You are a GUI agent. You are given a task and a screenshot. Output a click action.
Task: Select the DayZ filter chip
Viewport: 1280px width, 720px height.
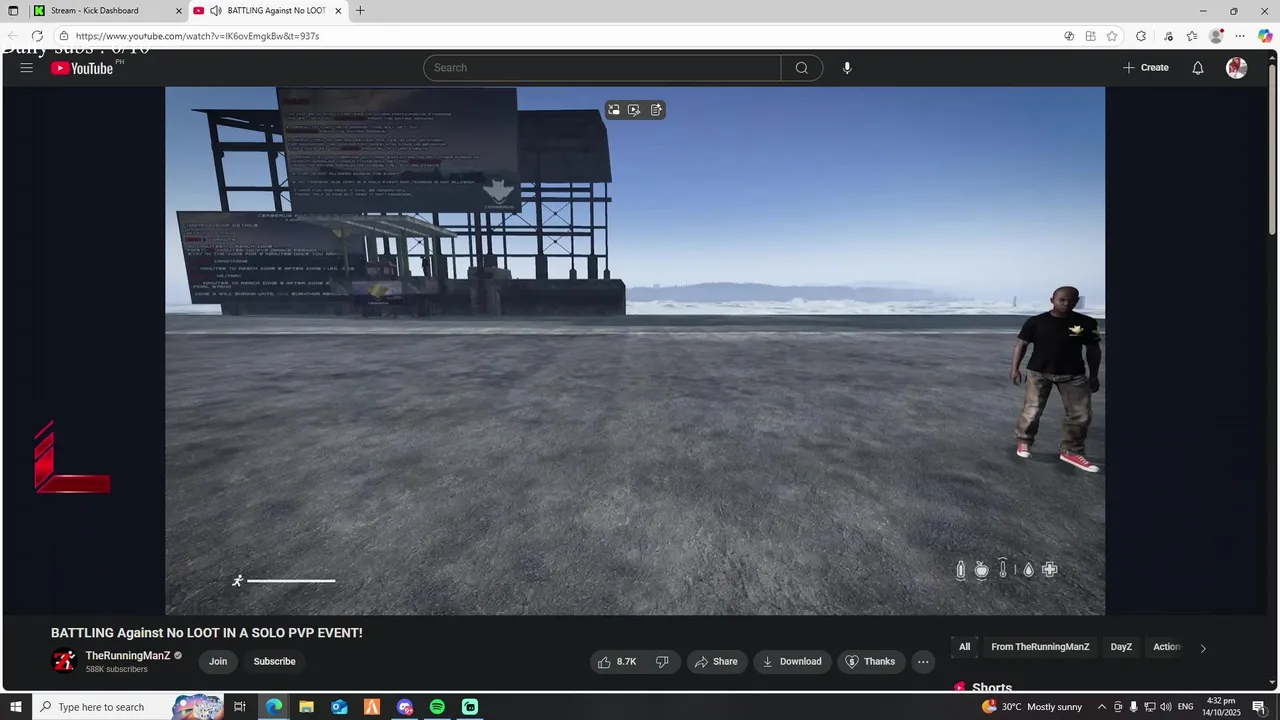1121,647
